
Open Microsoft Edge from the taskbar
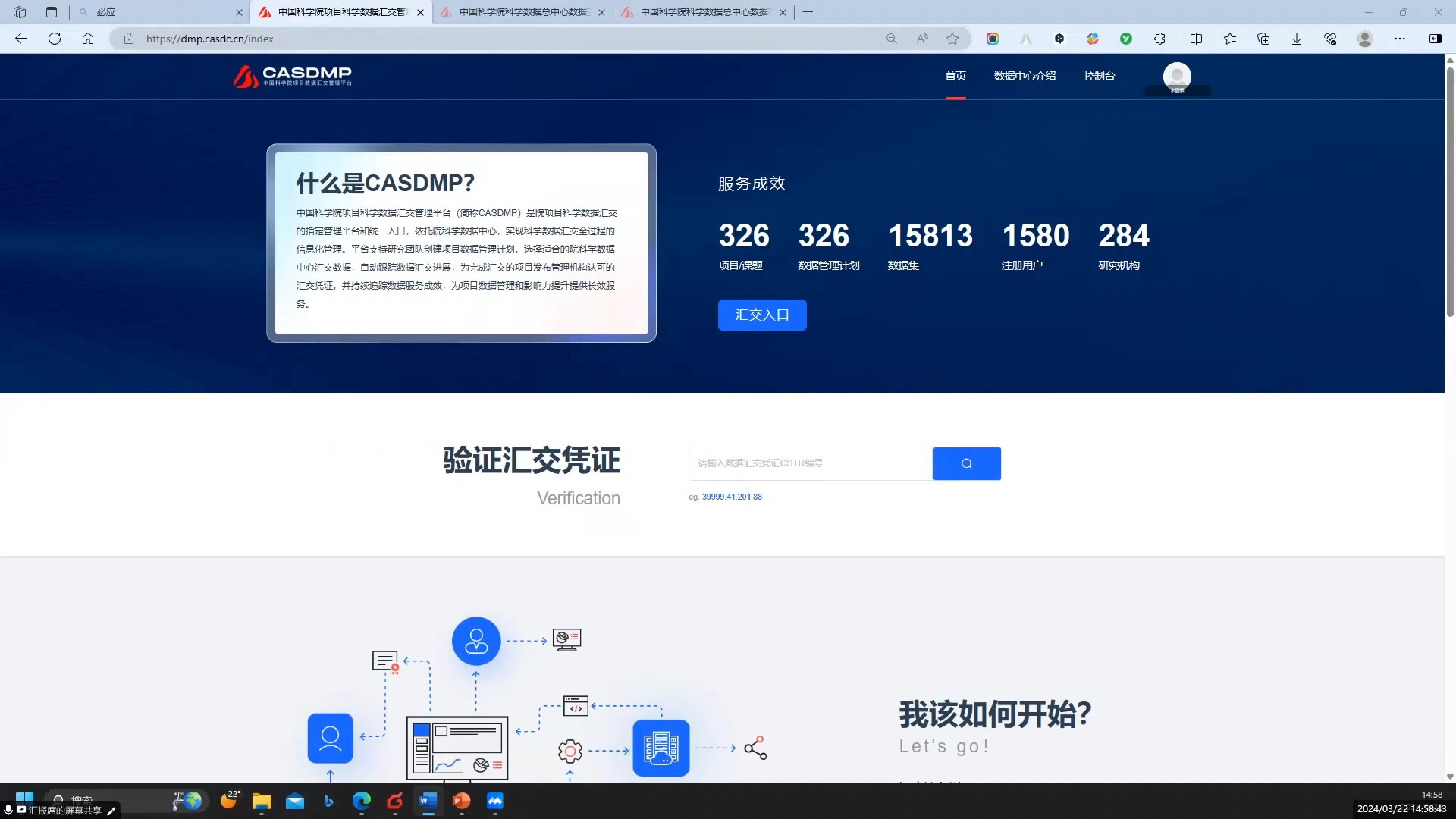pyautogui.click(x=362, y=801)
